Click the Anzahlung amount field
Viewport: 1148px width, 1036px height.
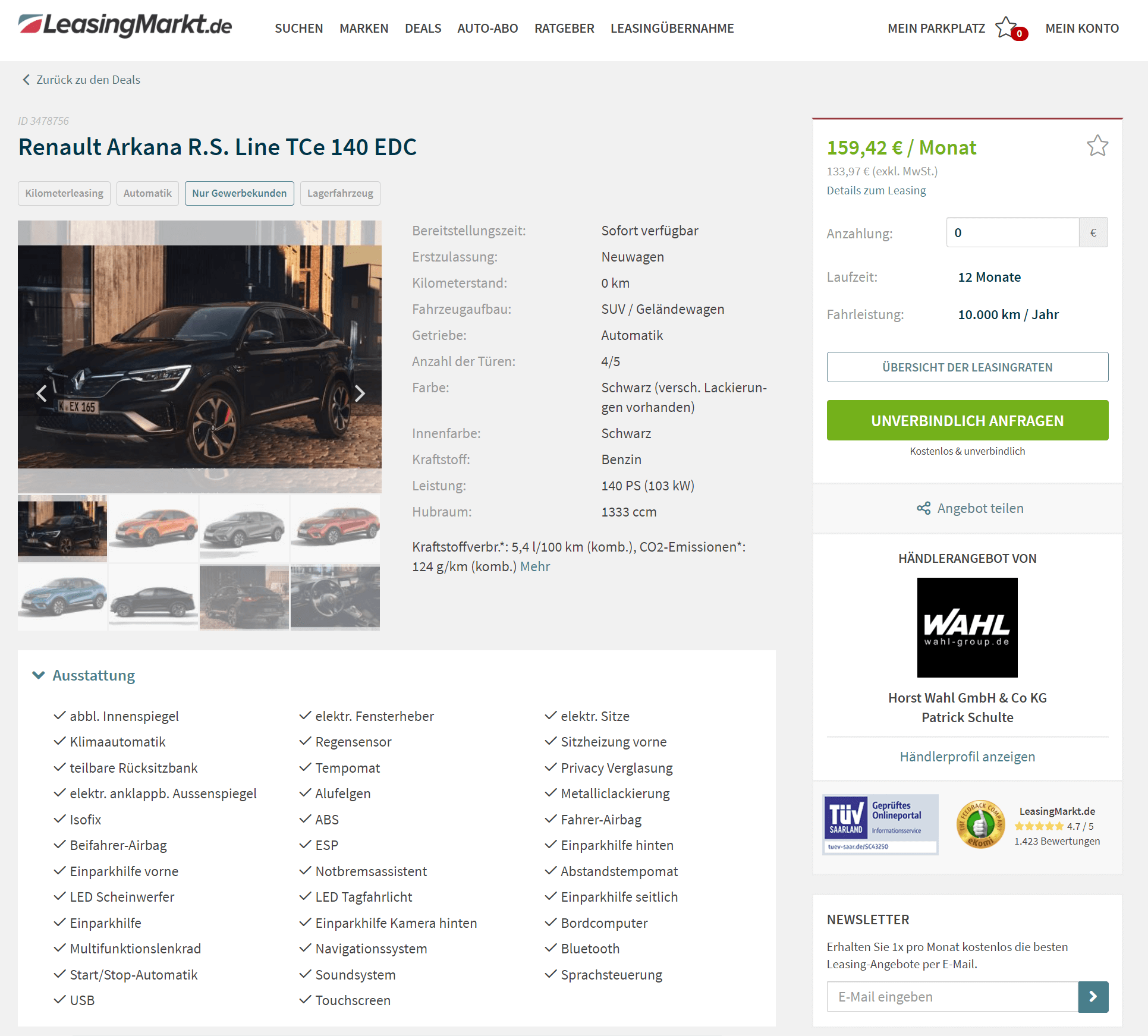(1012, 232)
